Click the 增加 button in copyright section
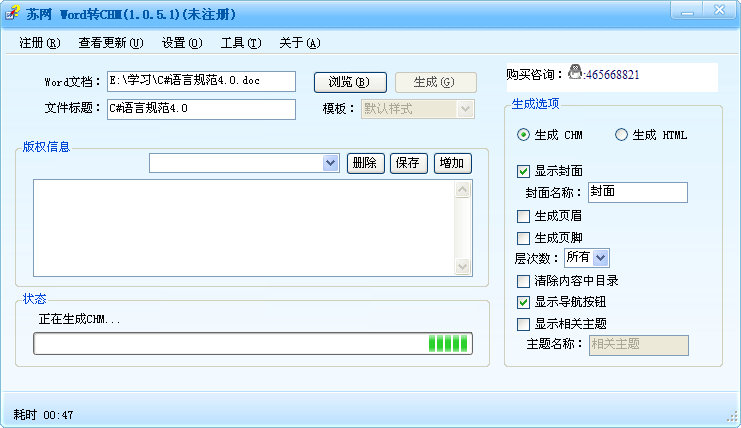The image size is (741, 428). 452,163
